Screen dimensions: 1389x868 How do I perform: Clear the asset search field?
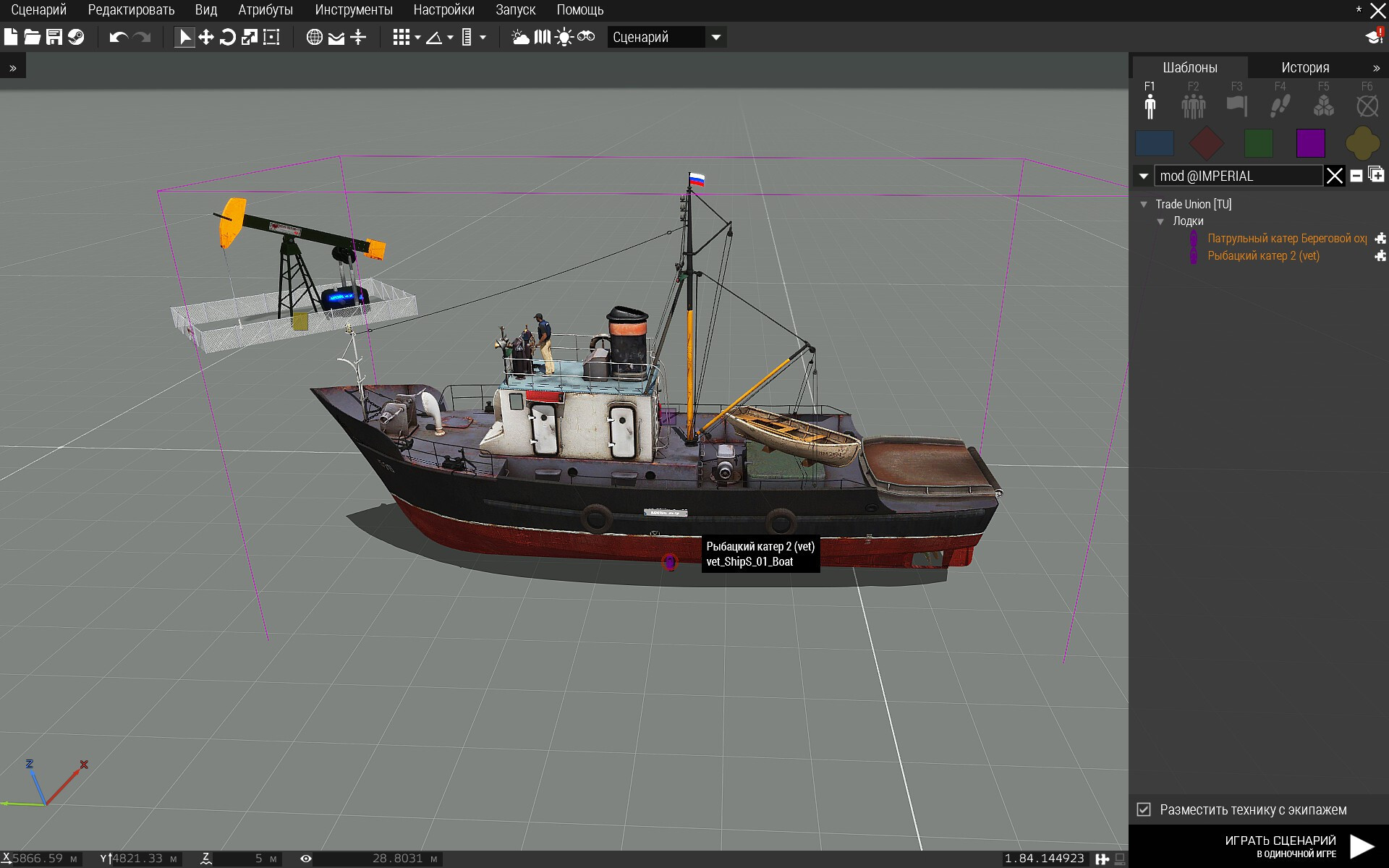pos(1334,176)
